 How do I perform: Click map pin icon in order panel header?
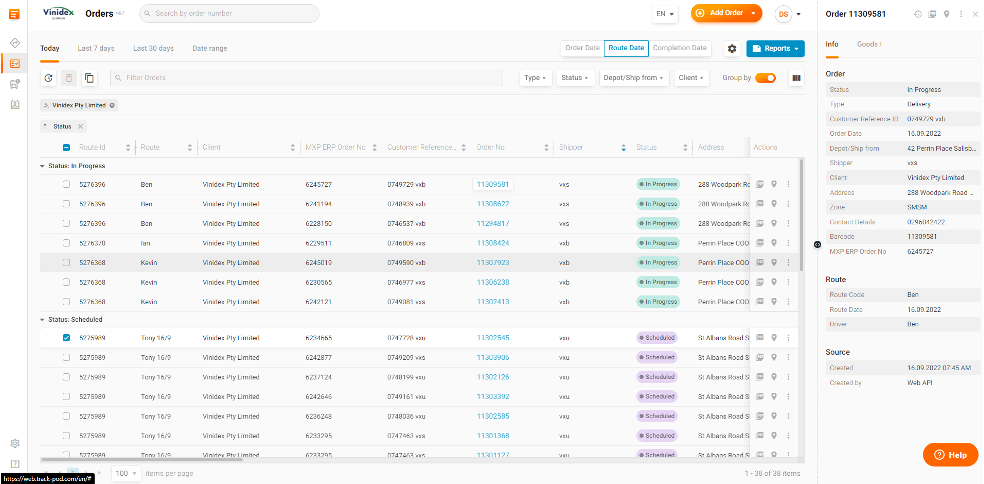tap(946, 14)
